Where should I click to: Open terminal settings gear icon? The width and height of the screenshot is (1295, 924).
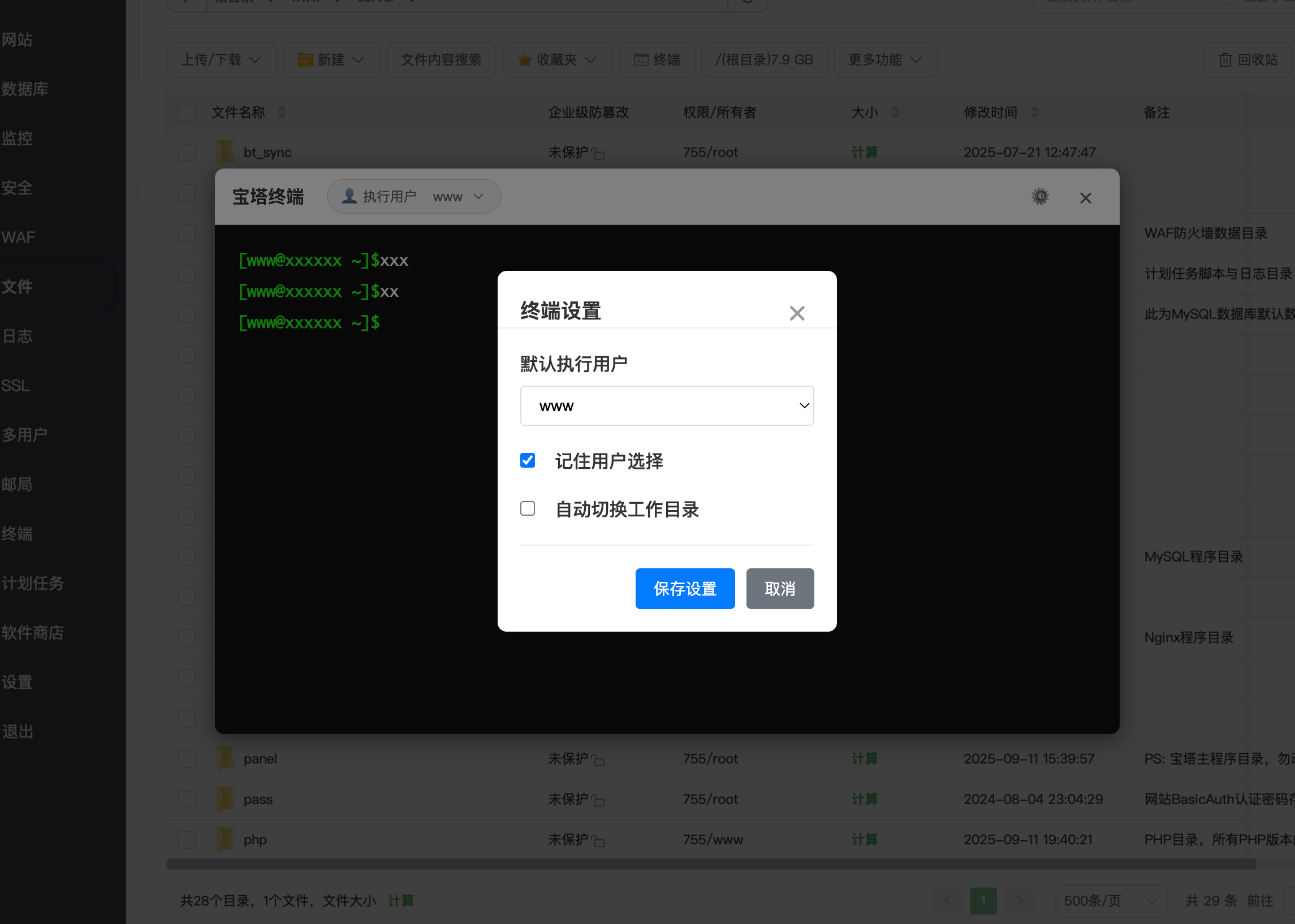pyautogui.click(x=1040, y=197)
